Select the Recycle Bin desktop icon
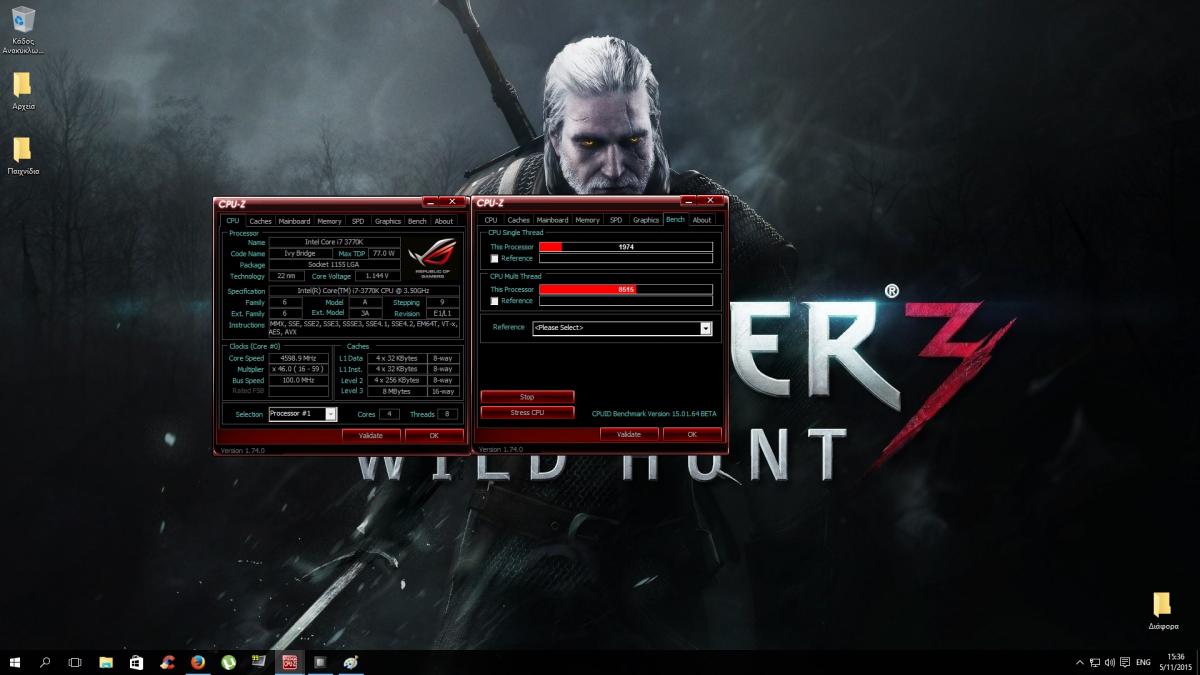Viewport: 1200px width, 675px height. click(22, 31)
